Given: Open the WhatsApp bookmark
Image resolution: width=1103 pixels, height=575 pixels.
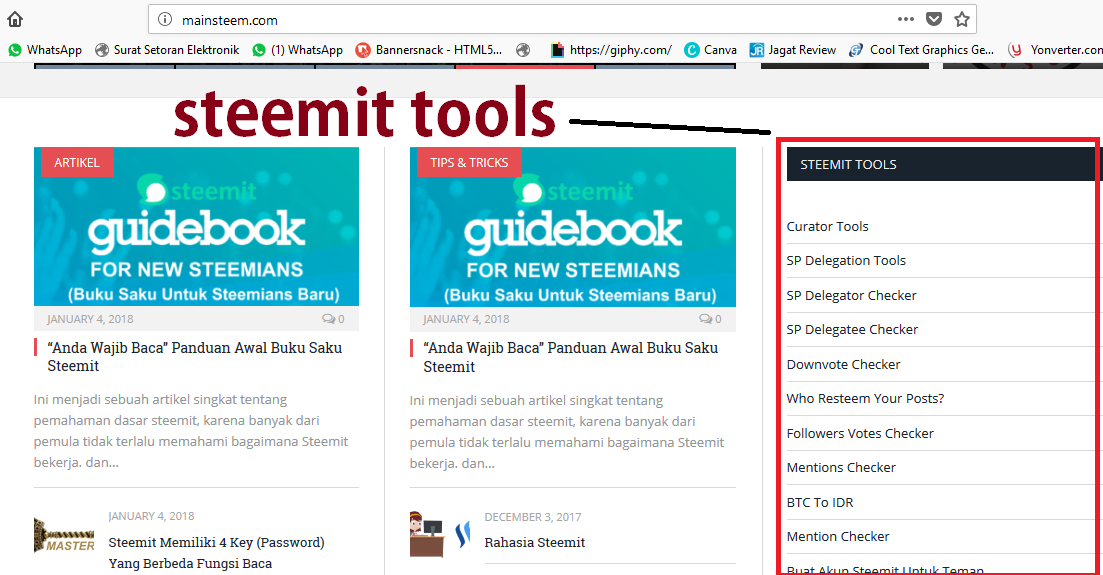Looking at the screenshot, I should [x=45, y=50].
